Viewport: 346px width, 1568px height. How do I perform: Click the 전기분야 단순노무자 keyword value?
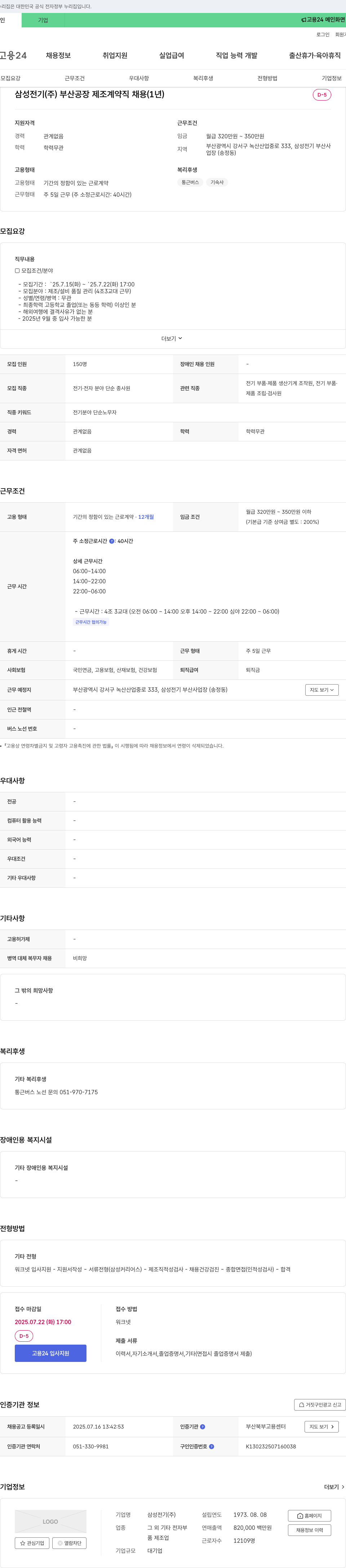point(94,413)
